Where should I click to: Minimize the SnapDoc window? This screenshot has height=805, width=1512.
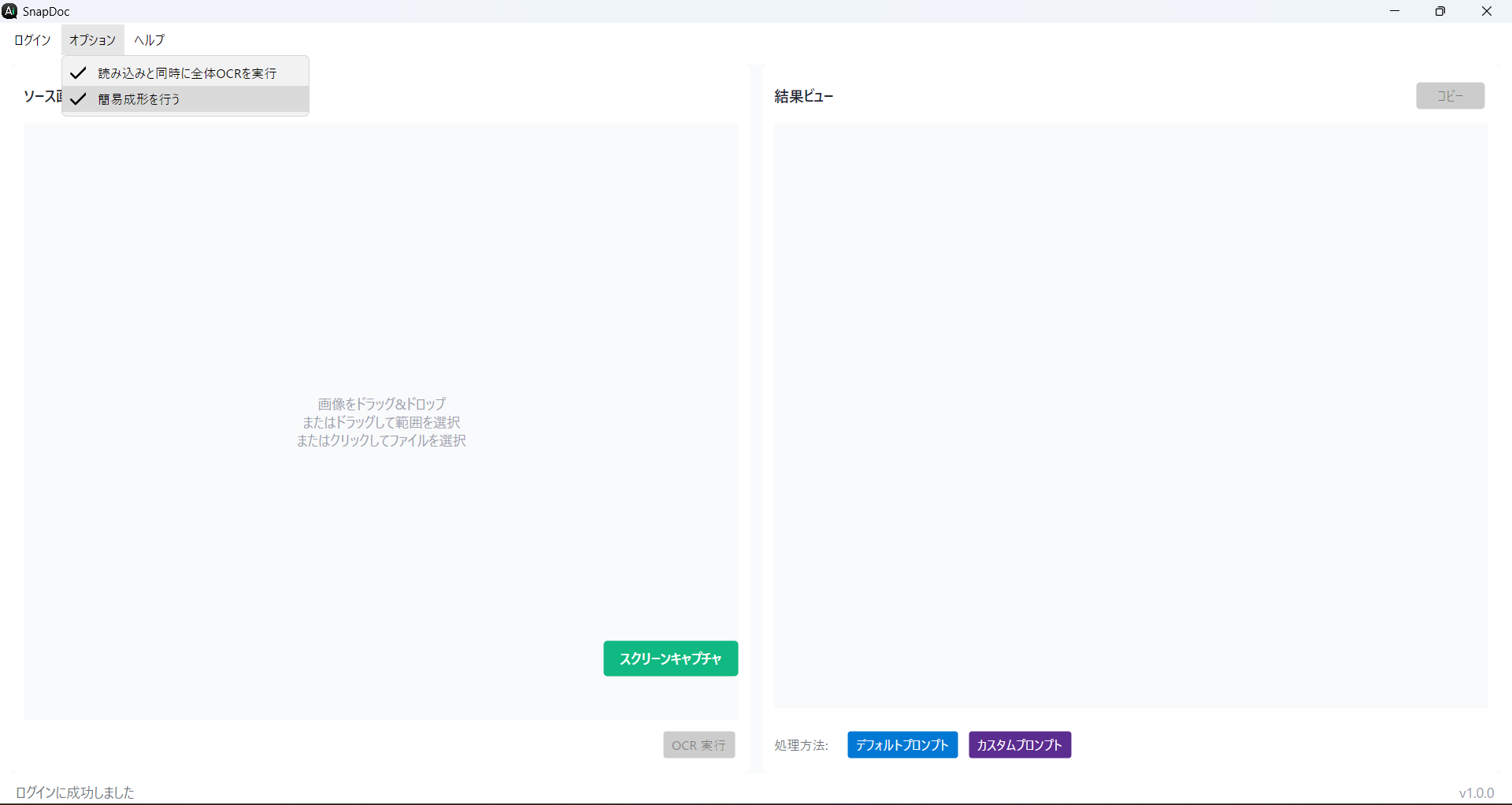[x=1395, y=11]
